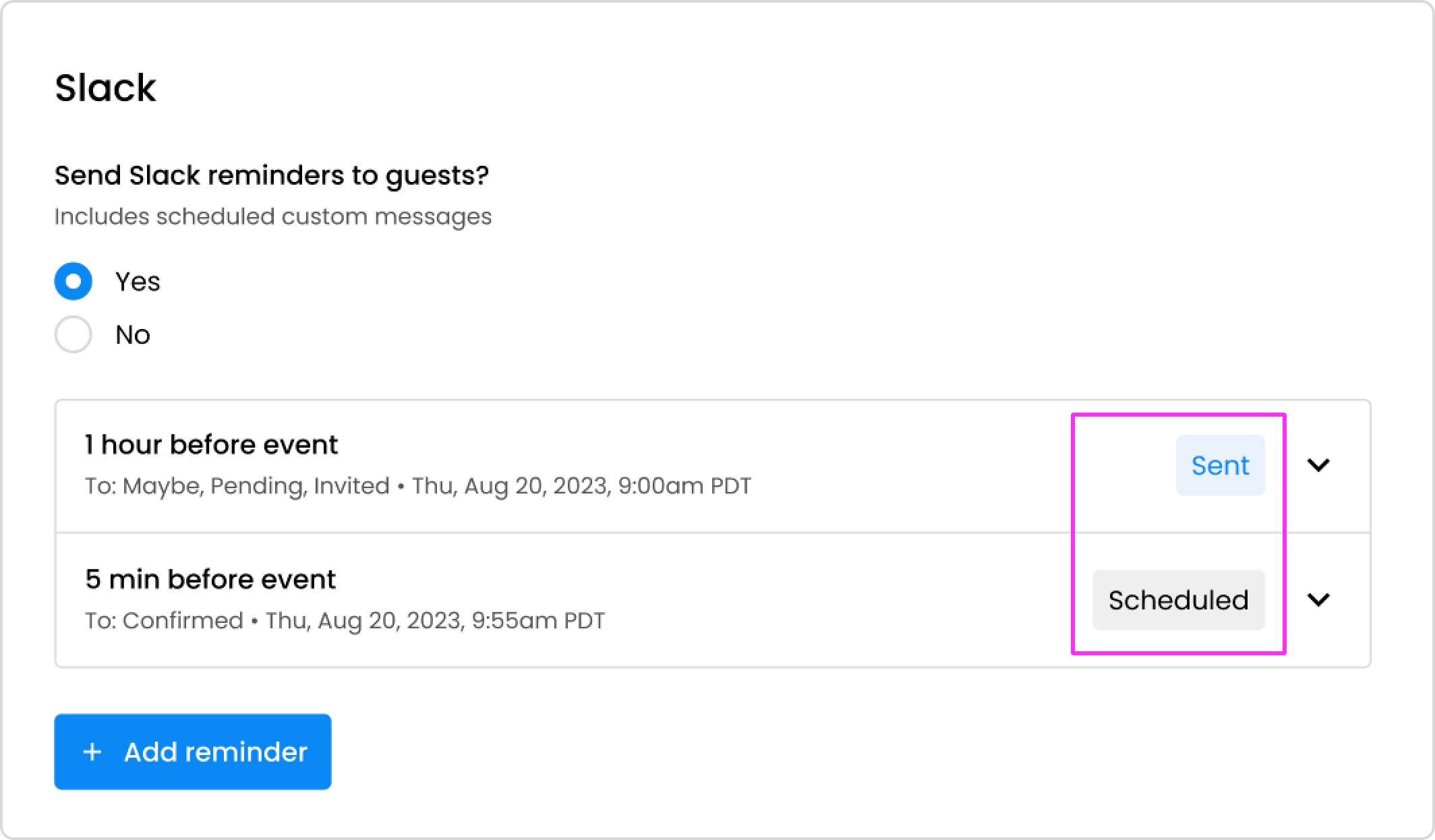The image size is (1435, 840).
Task: Click the Scheduled status badge
Action: [x=1179, y=599]
